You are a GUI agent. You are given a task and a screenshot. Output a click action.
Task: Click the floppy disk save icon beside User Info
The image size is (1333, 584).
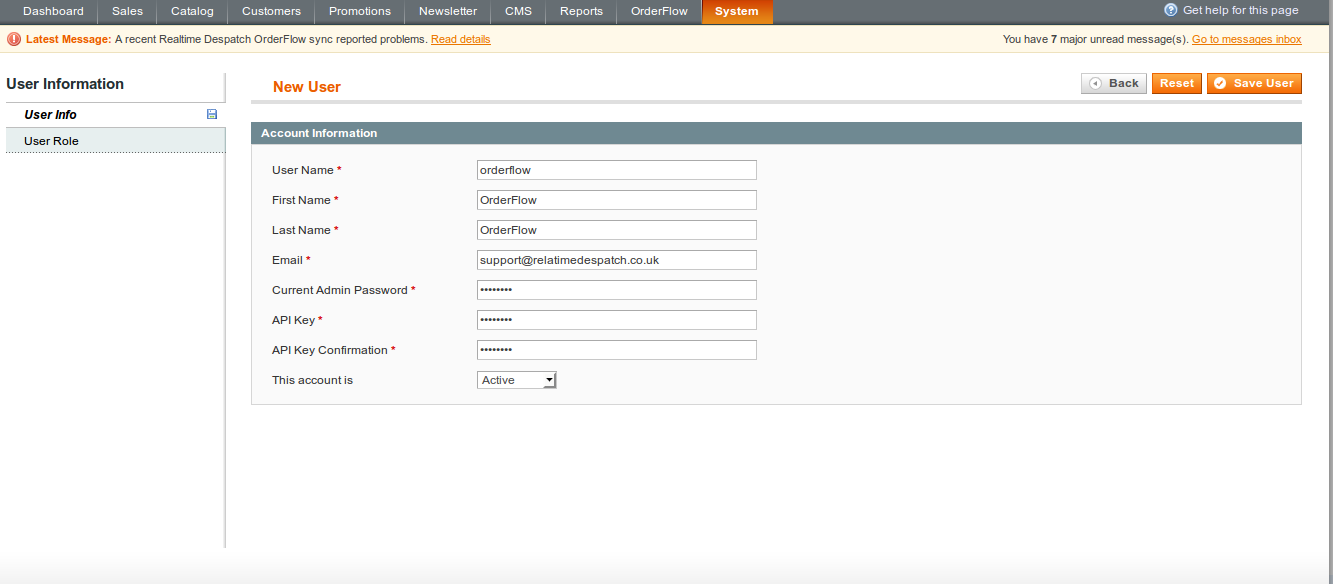pos(211,114)
